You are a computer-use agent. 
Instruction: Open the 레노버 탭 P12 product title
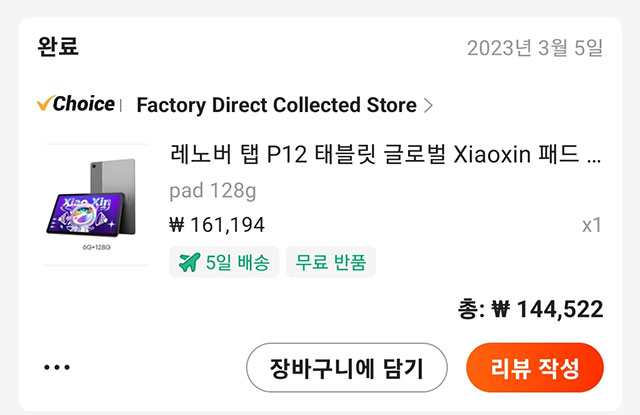[386, 156]
